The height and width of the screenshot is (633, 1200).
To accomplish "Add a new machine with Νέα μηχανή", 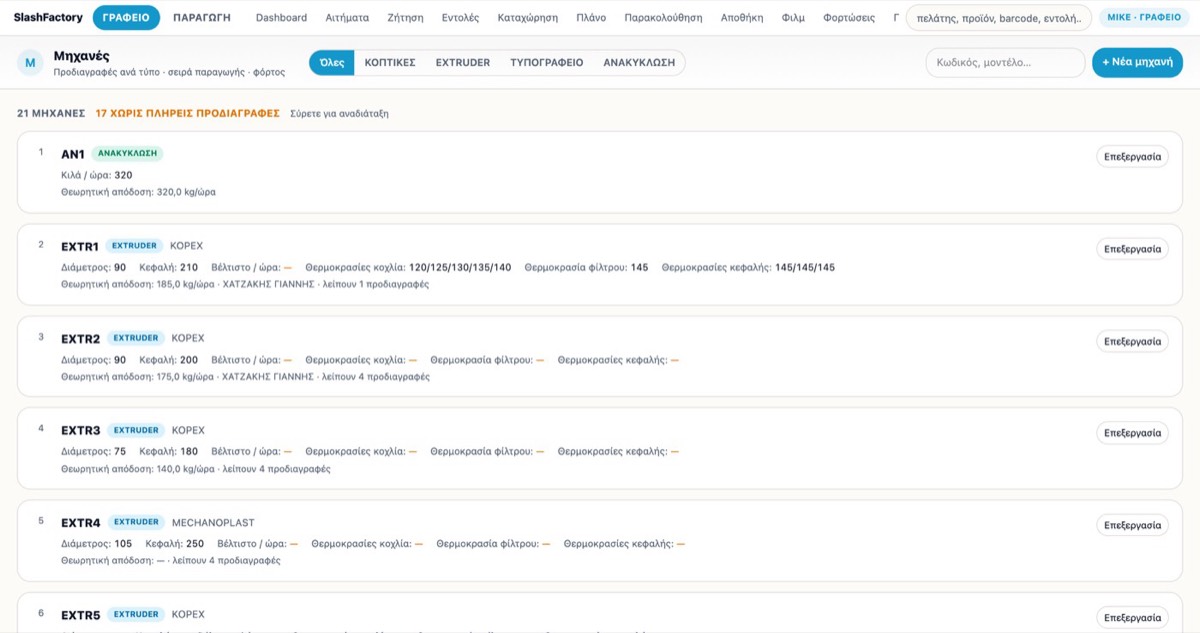I will [x=1137, y=62].
